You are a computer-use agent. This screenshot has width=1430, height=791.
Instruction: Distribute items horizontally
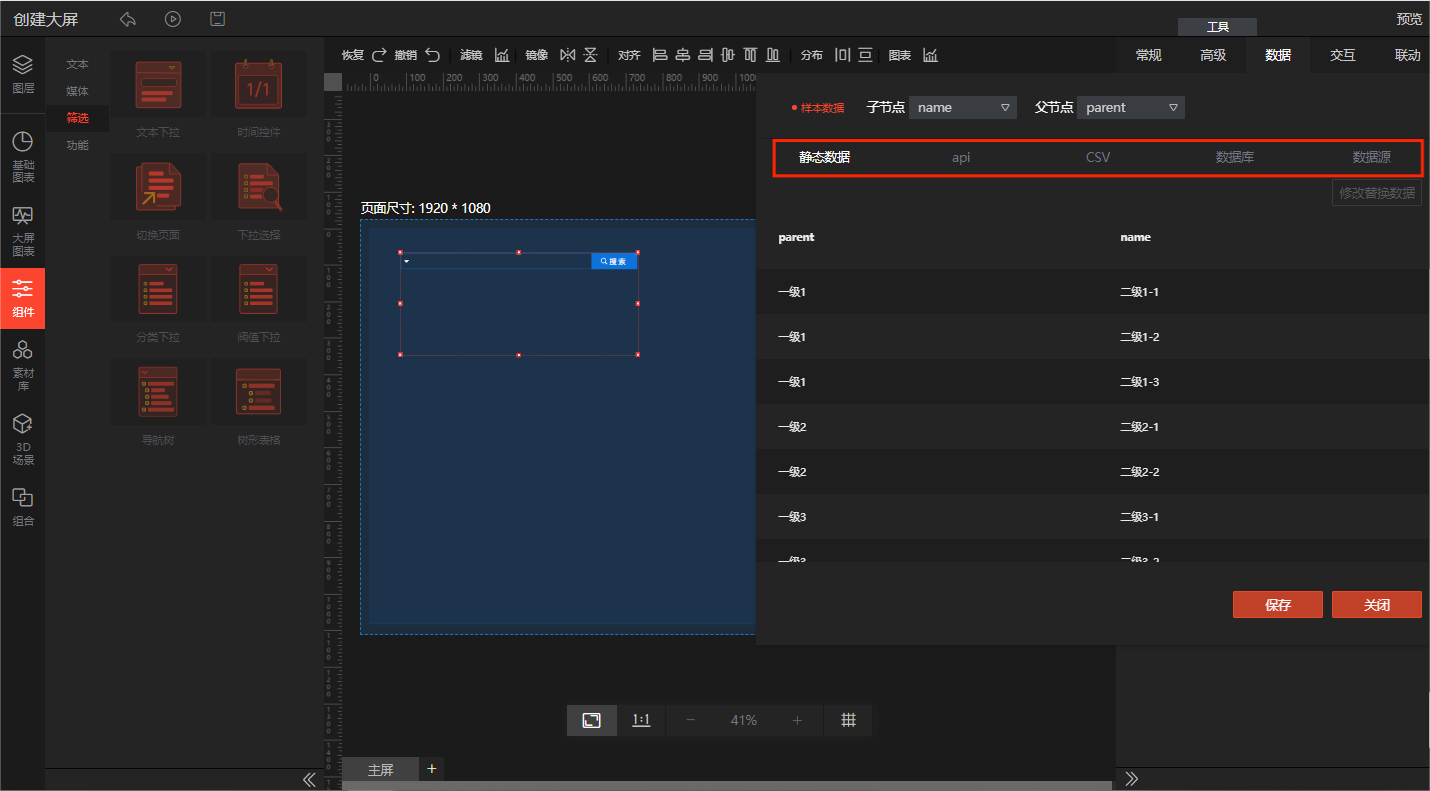tap(842, 55)
